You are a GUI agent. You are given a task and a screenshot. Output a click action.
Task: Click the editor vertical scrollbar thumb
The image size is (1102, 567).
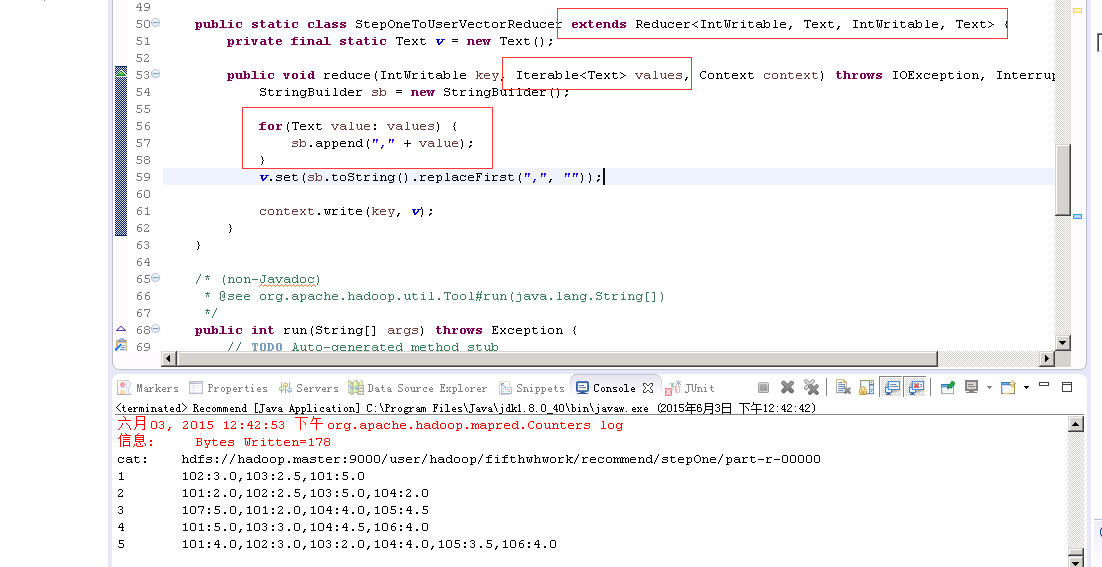click(x=1063, y=180)
